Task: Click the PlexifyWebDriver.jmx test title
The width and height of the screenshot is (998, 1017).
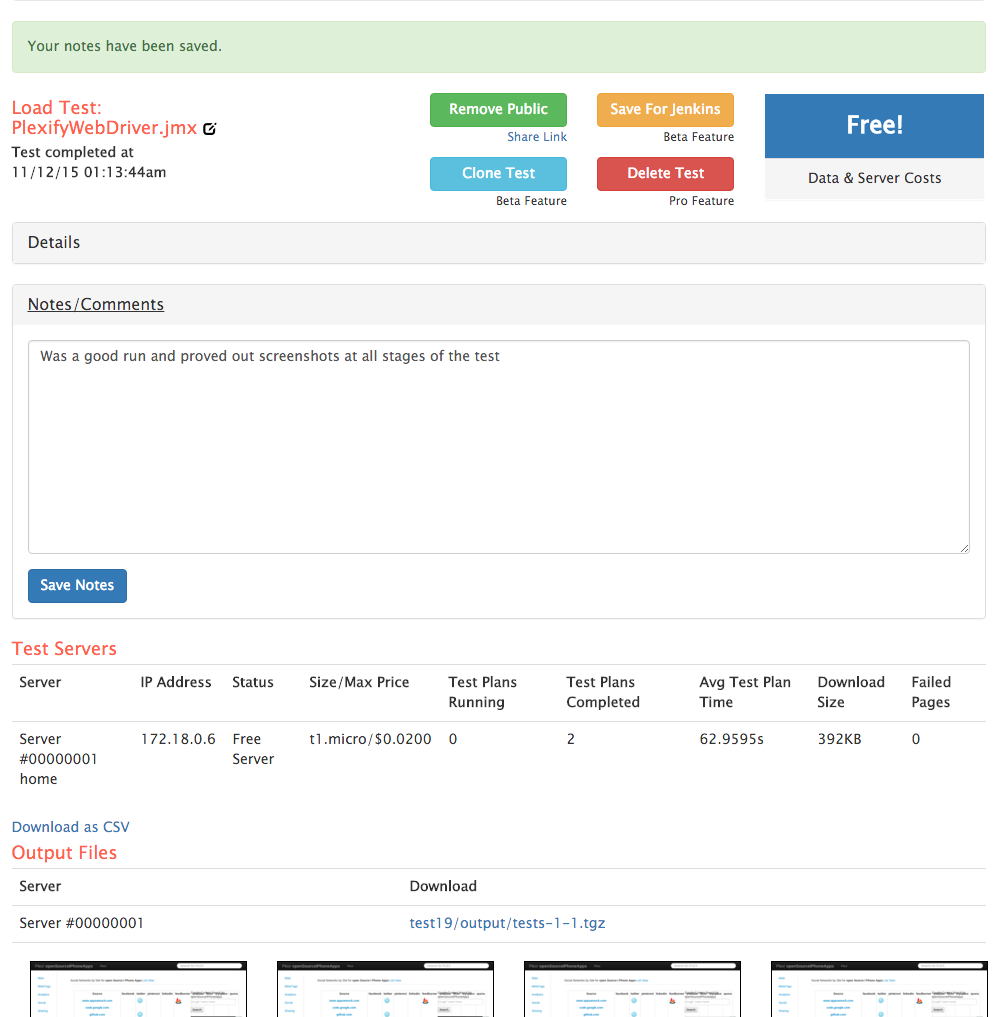Action: pyautogui.click(x=104, y=128)
